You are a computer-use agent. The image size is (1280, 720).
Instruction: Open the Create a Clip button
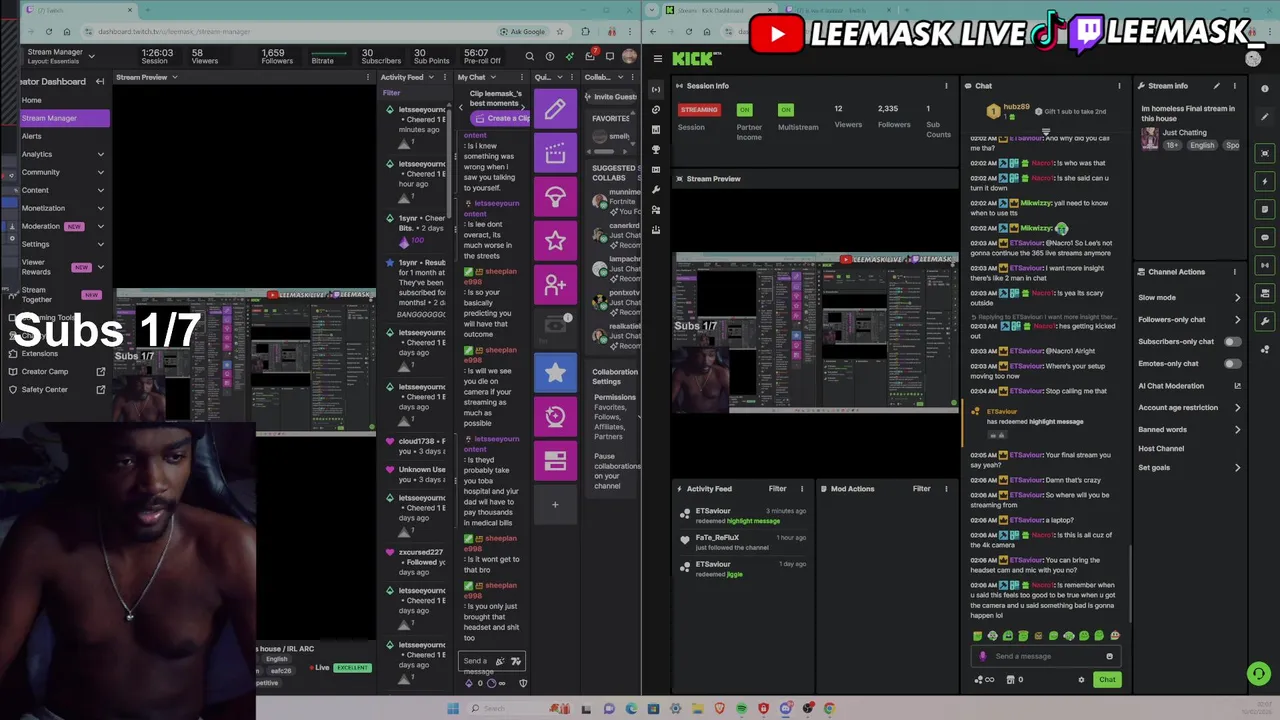[x=499, y=118]
